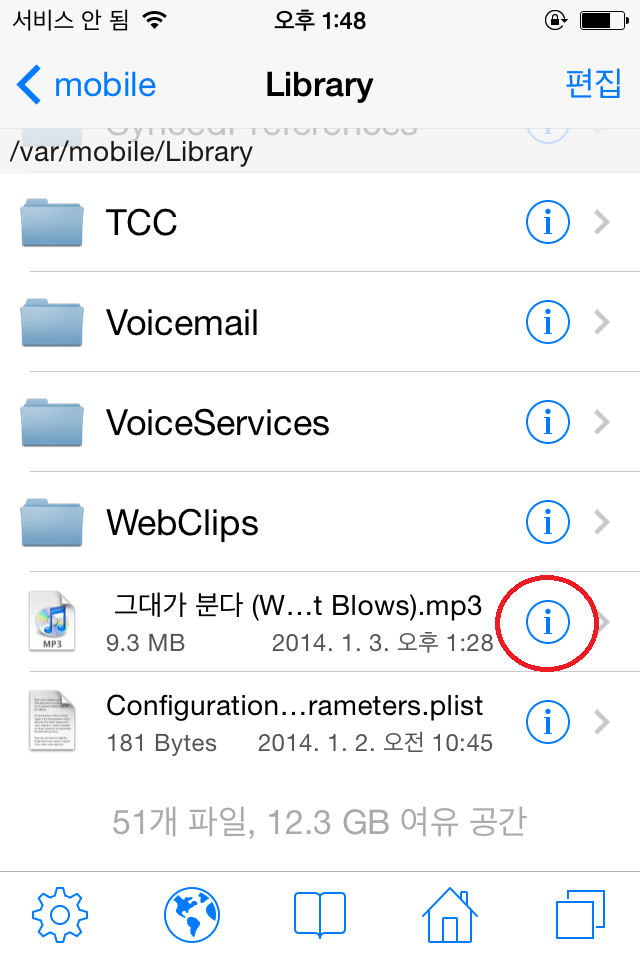Expand WebClips folder via its chevron
This screenshot has height=960, width=640.
602,522
